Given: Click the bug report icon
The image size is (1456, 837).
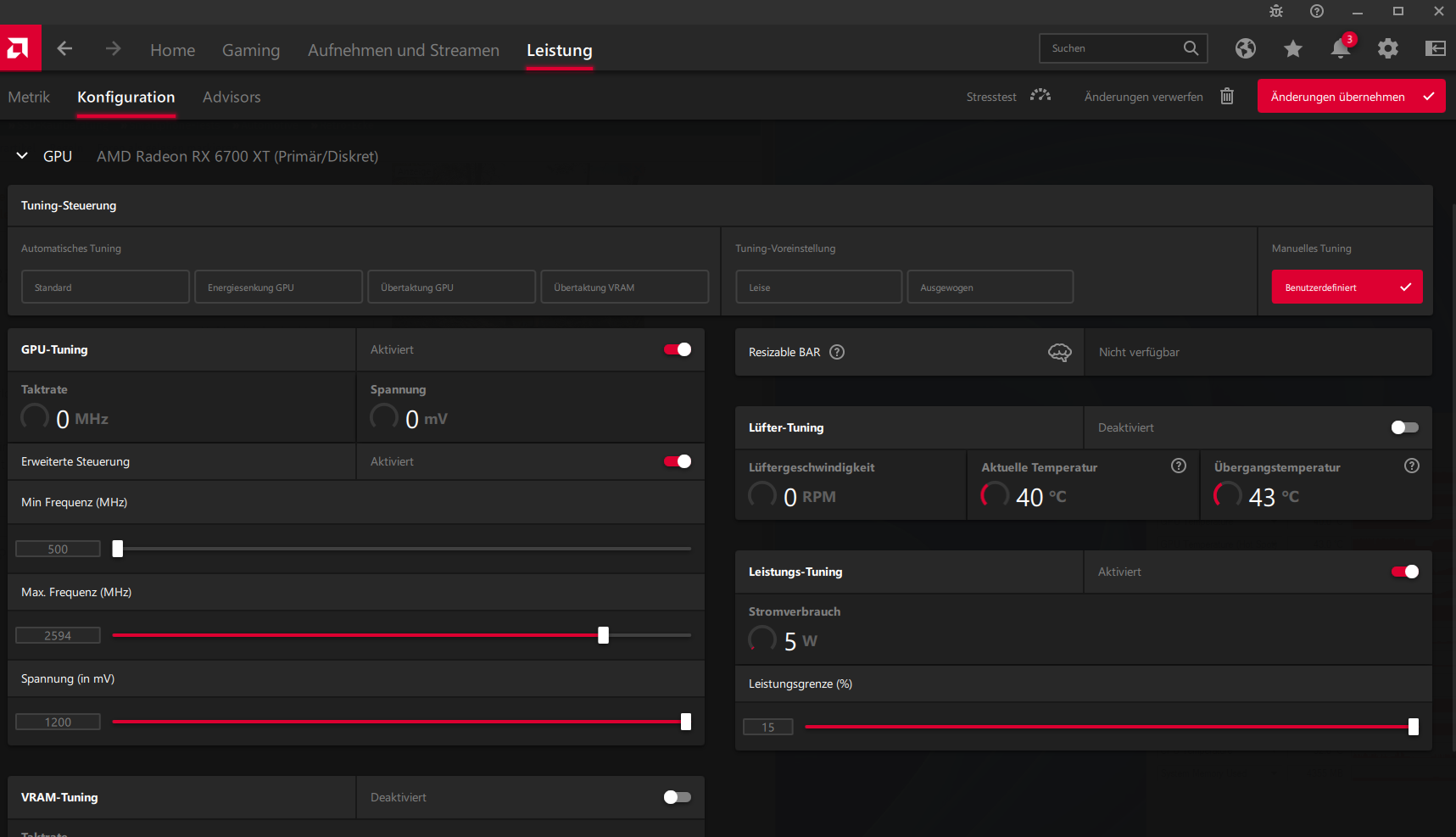Looking at the screenshot, I should tap(1276, 11).
